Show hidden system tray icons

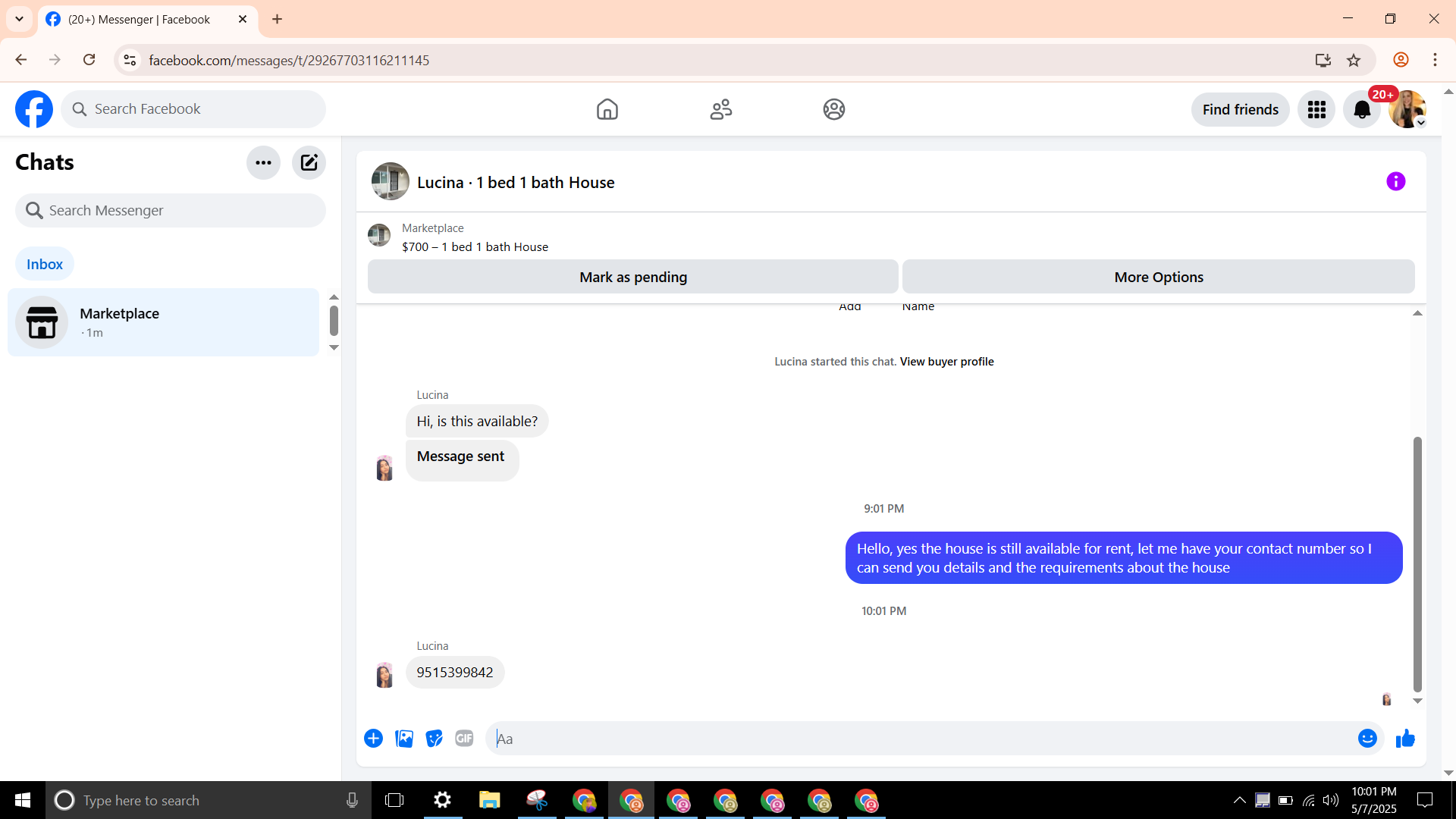[1239, 800]
